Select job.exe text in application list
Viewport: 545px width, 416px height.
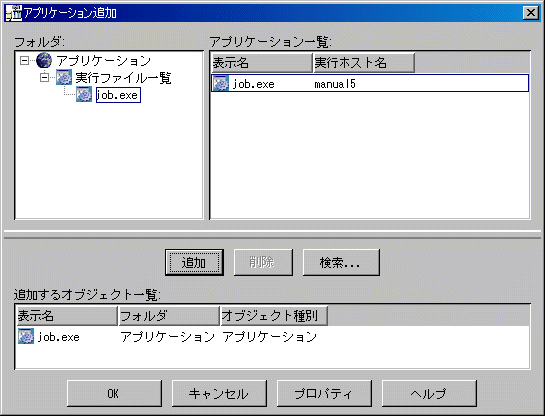point(253,84)
